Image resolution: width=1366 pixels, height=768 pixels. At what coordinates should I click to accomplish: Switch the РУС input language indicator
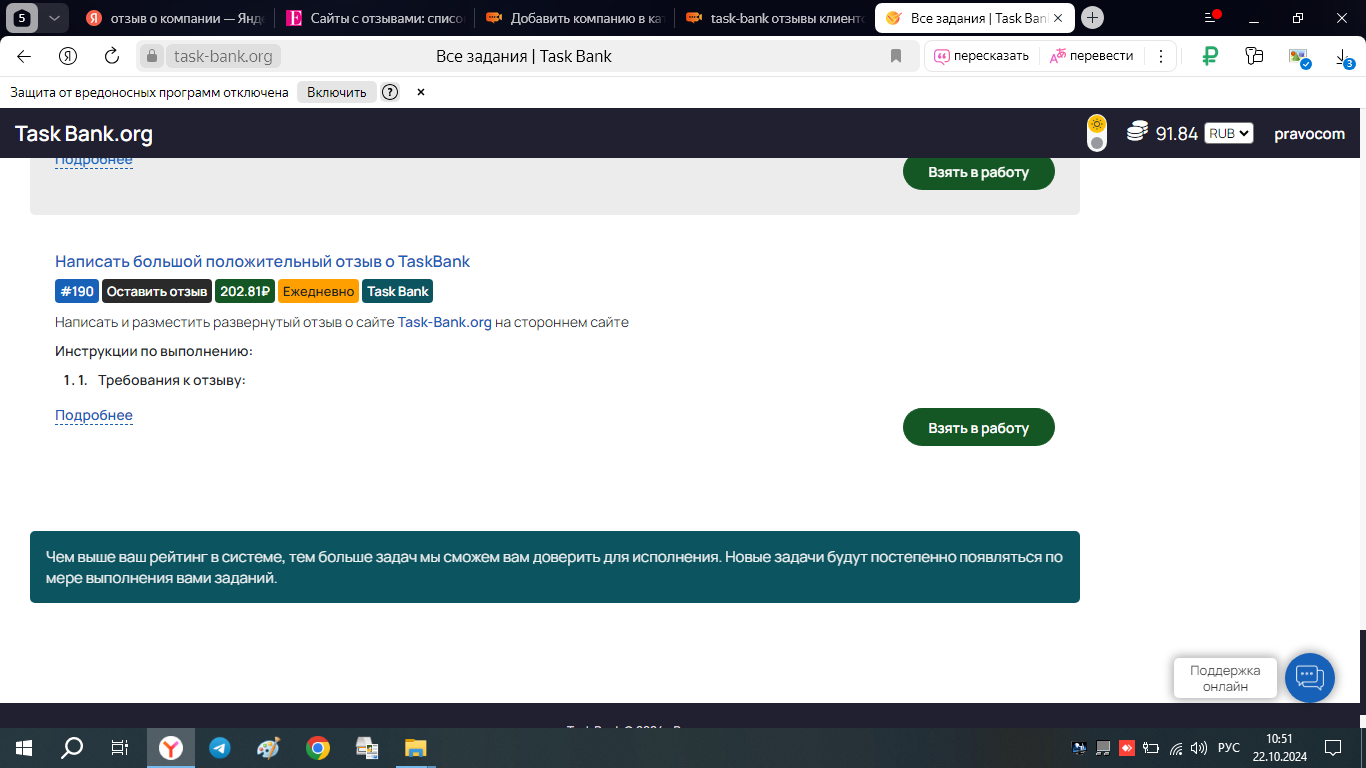pos(1229,747)
